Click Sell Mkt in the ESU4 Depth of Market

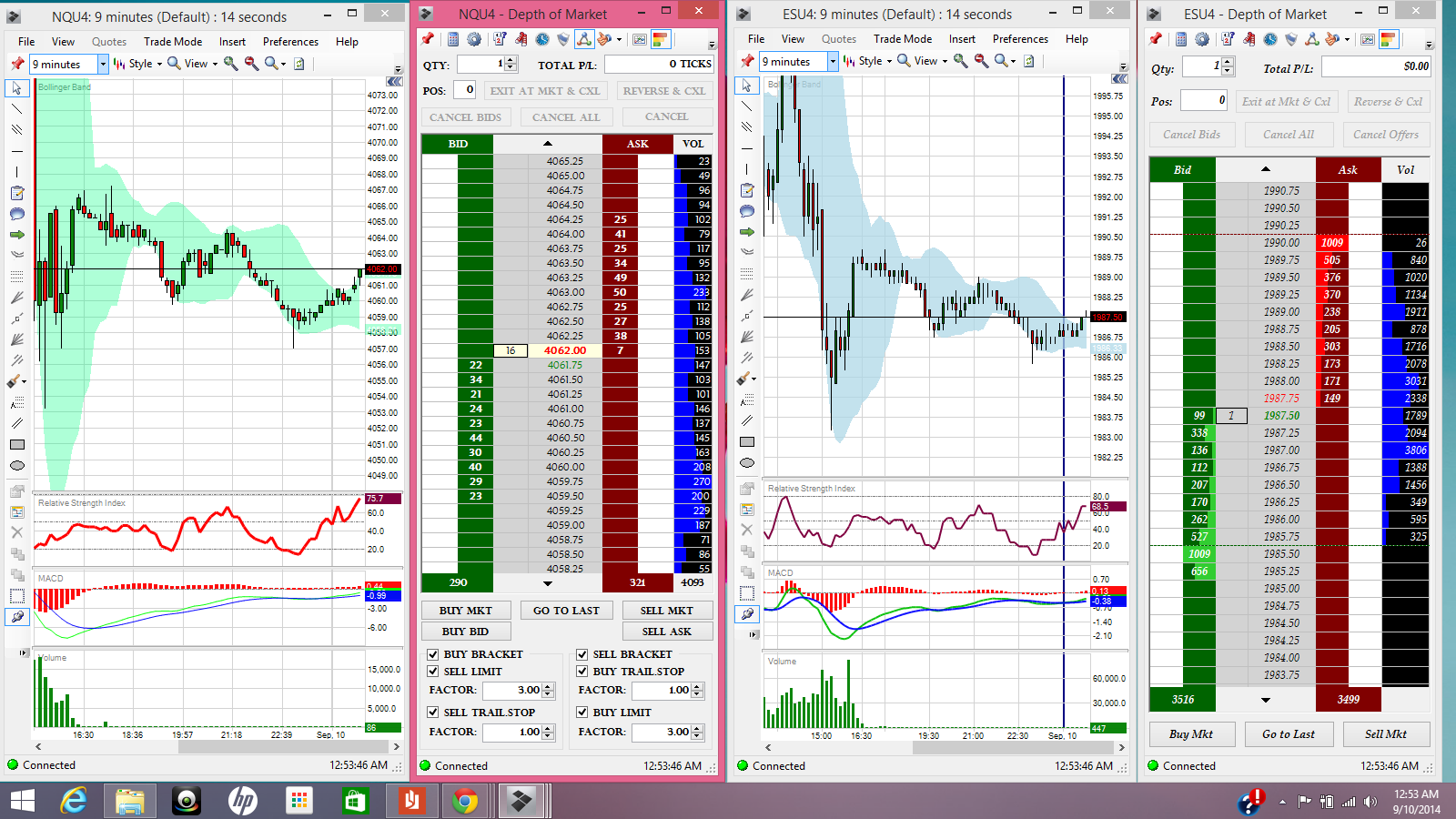pyautogui.click(x=1385, y=734)
